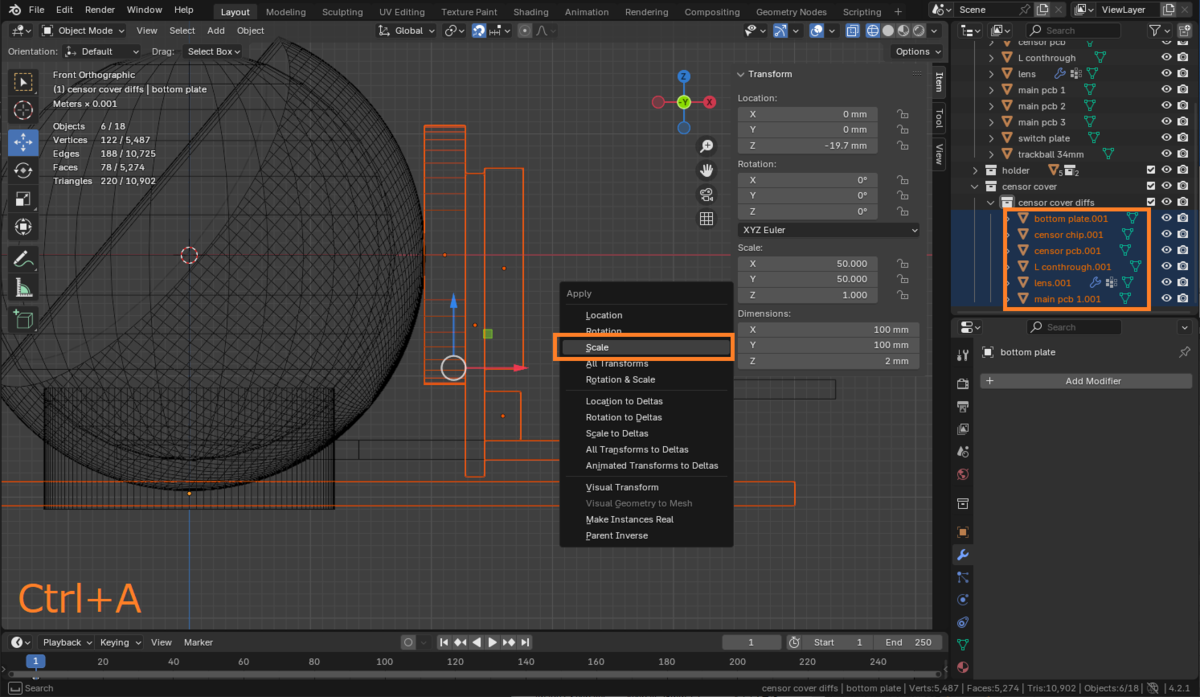Screen dimensions: 1200x697
Task: Open the XYZ Euler rotation mode dropdown
Action: click(828, 230)
